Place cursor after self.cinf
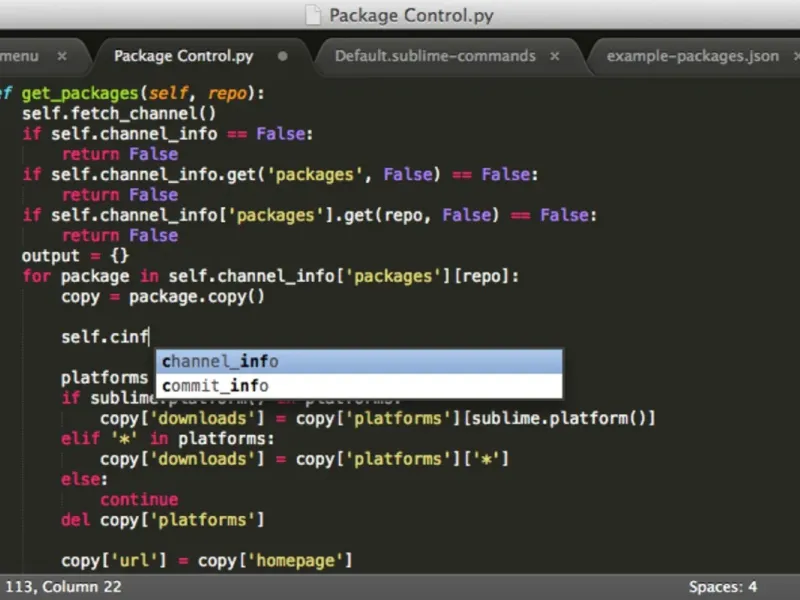 (x=149, y=337)
